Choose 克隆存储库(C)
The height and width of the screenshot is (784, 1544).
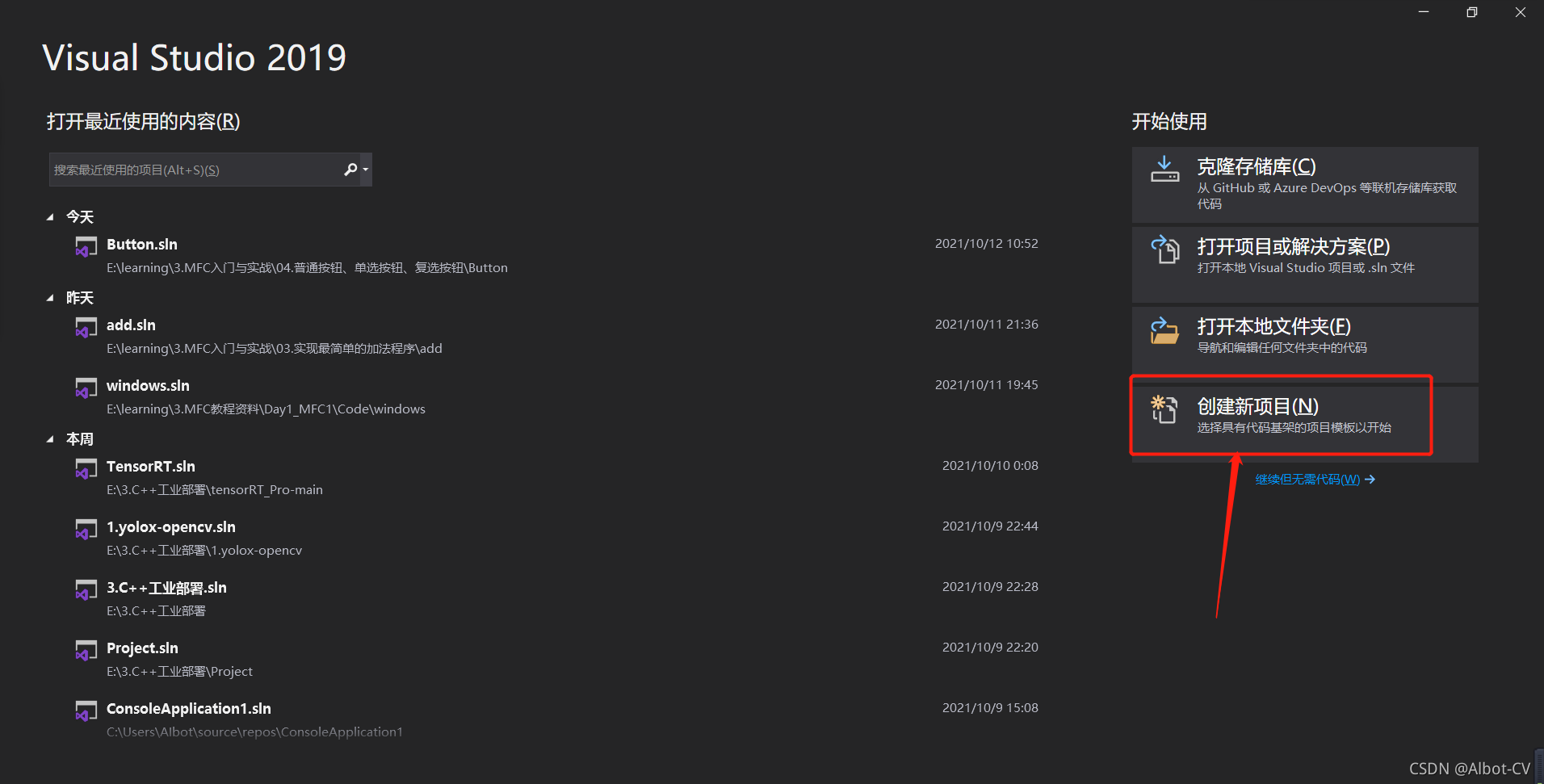1305,185
